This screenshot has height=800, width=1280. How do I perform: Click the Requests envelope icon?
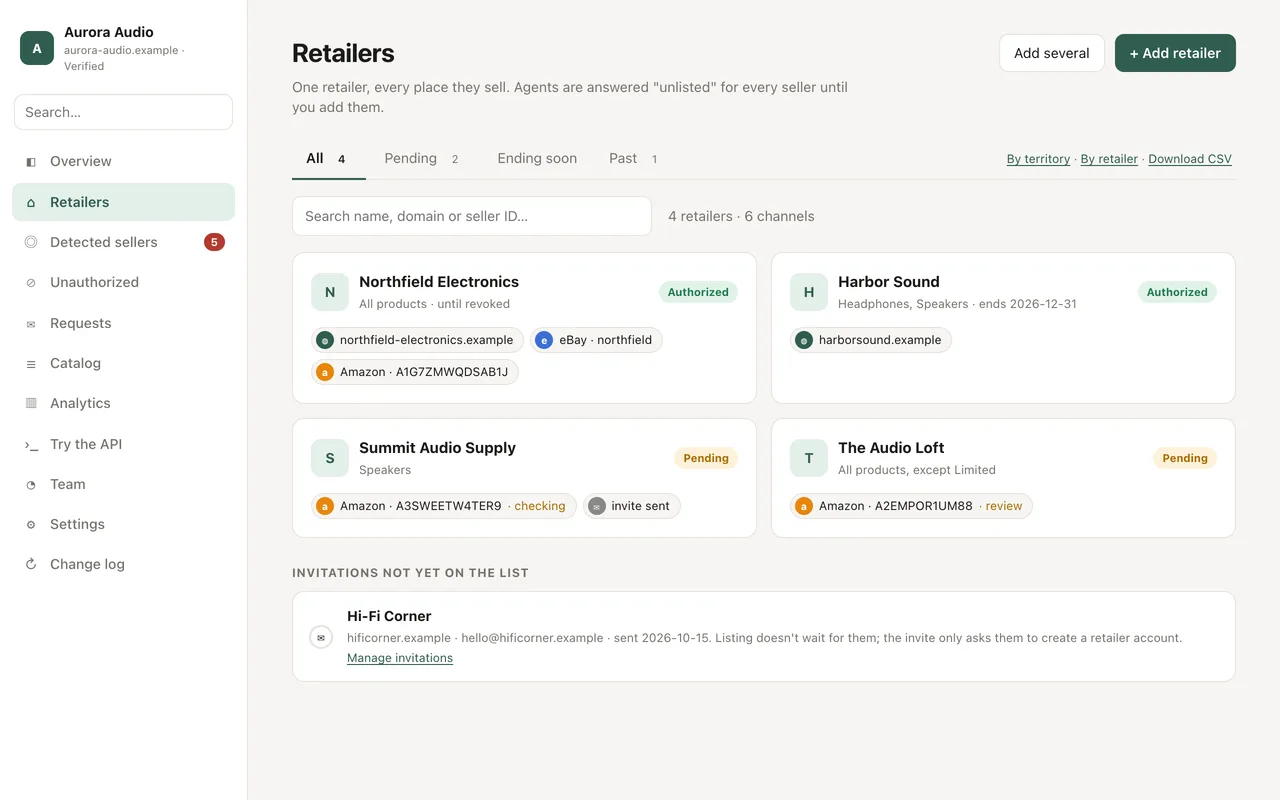click(x=31, y=324)
